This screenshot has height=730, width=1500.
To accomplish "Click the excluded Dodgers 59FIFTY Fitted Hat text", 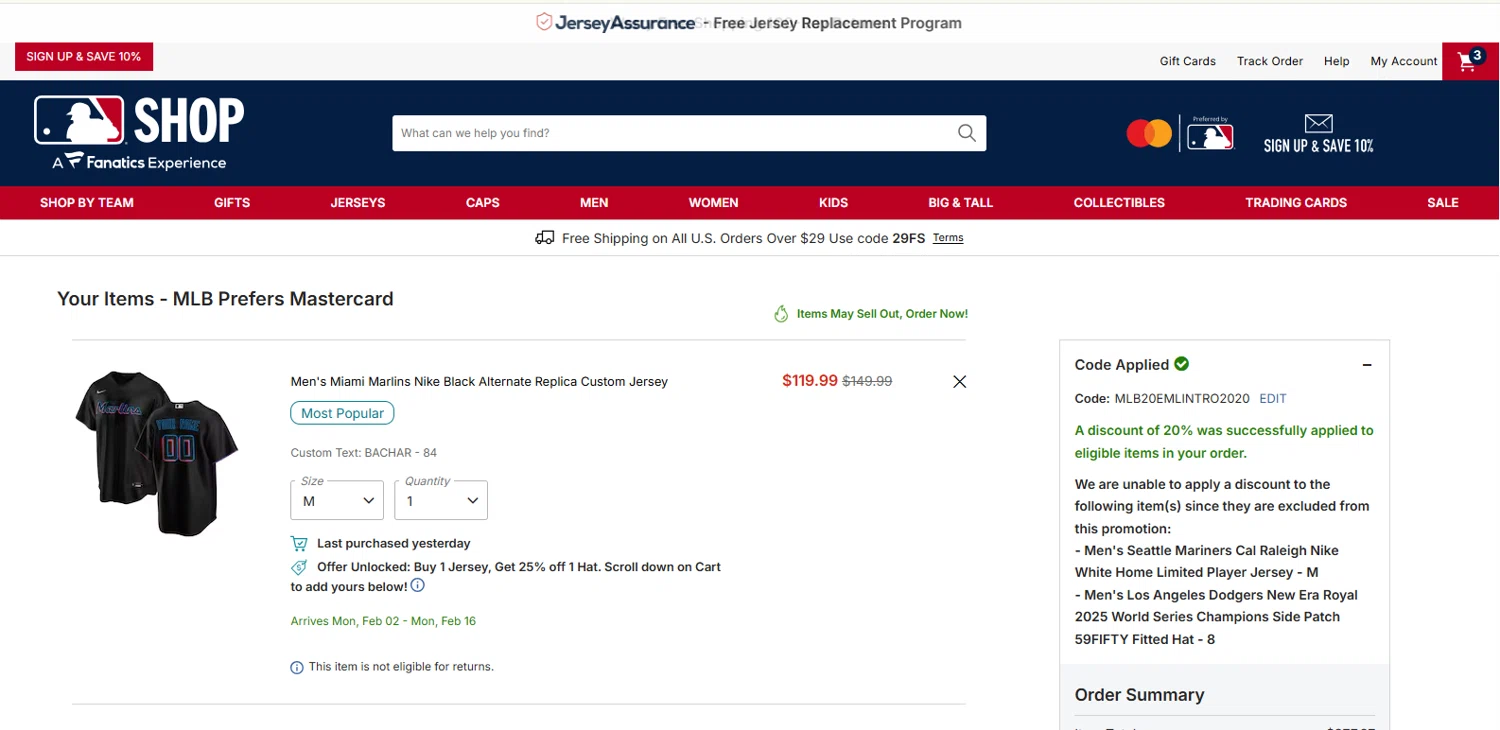I will (1216, 617).
